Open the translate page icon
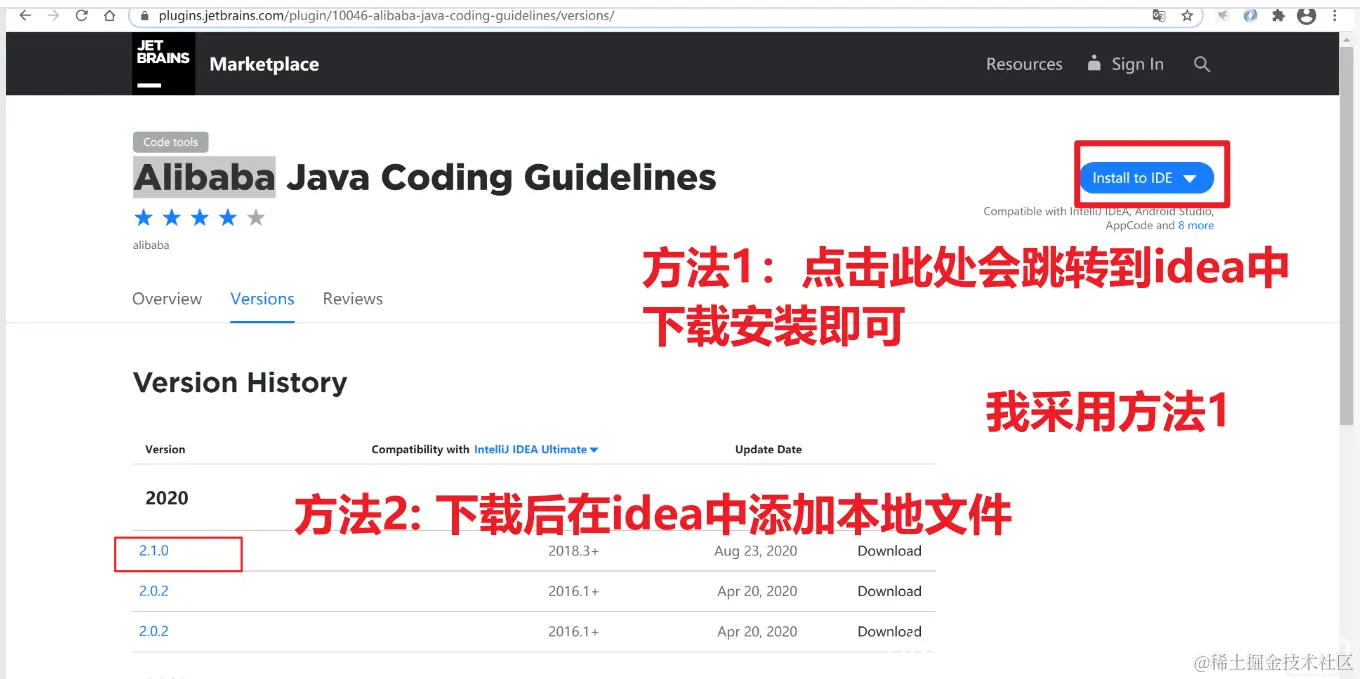This screenshot has height=679, width=1360. (1159, 15)
